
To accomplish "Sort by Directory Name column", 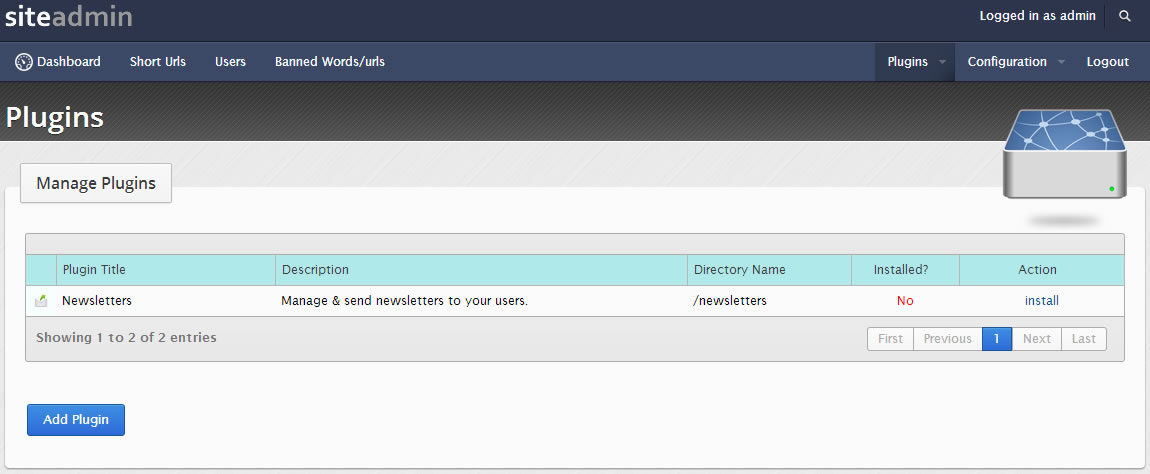I will point(739,270).
